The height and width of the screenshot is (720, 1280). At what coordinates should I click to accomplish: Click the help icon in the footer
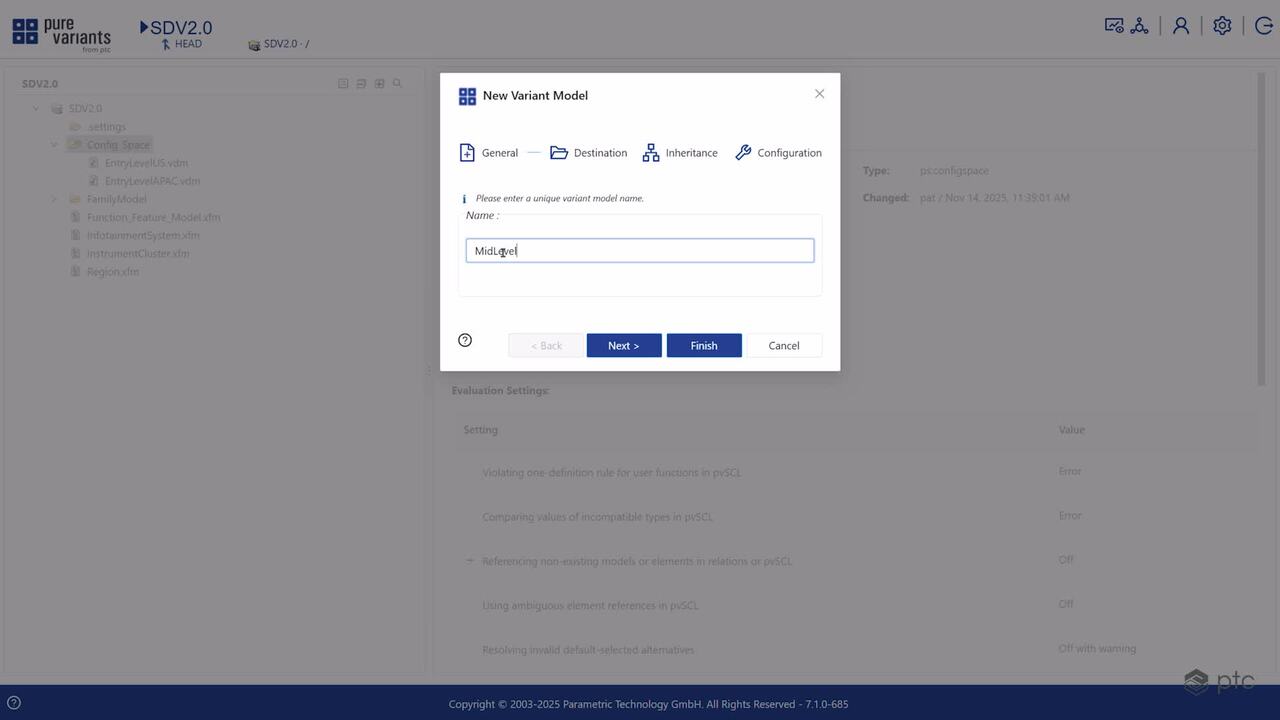click(x=14, y=703)
